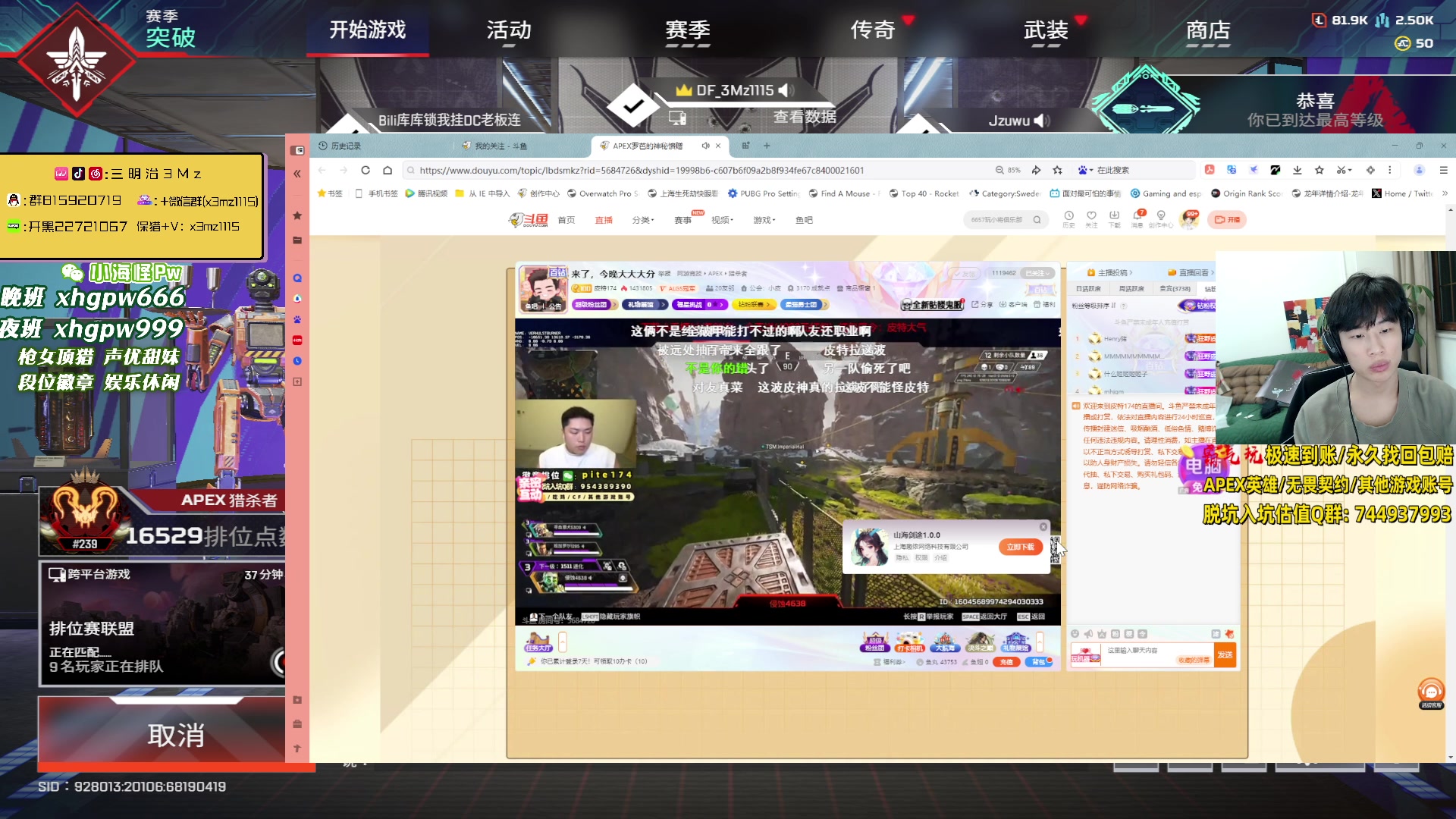Open Douyu client download icon

point(1114,218)
